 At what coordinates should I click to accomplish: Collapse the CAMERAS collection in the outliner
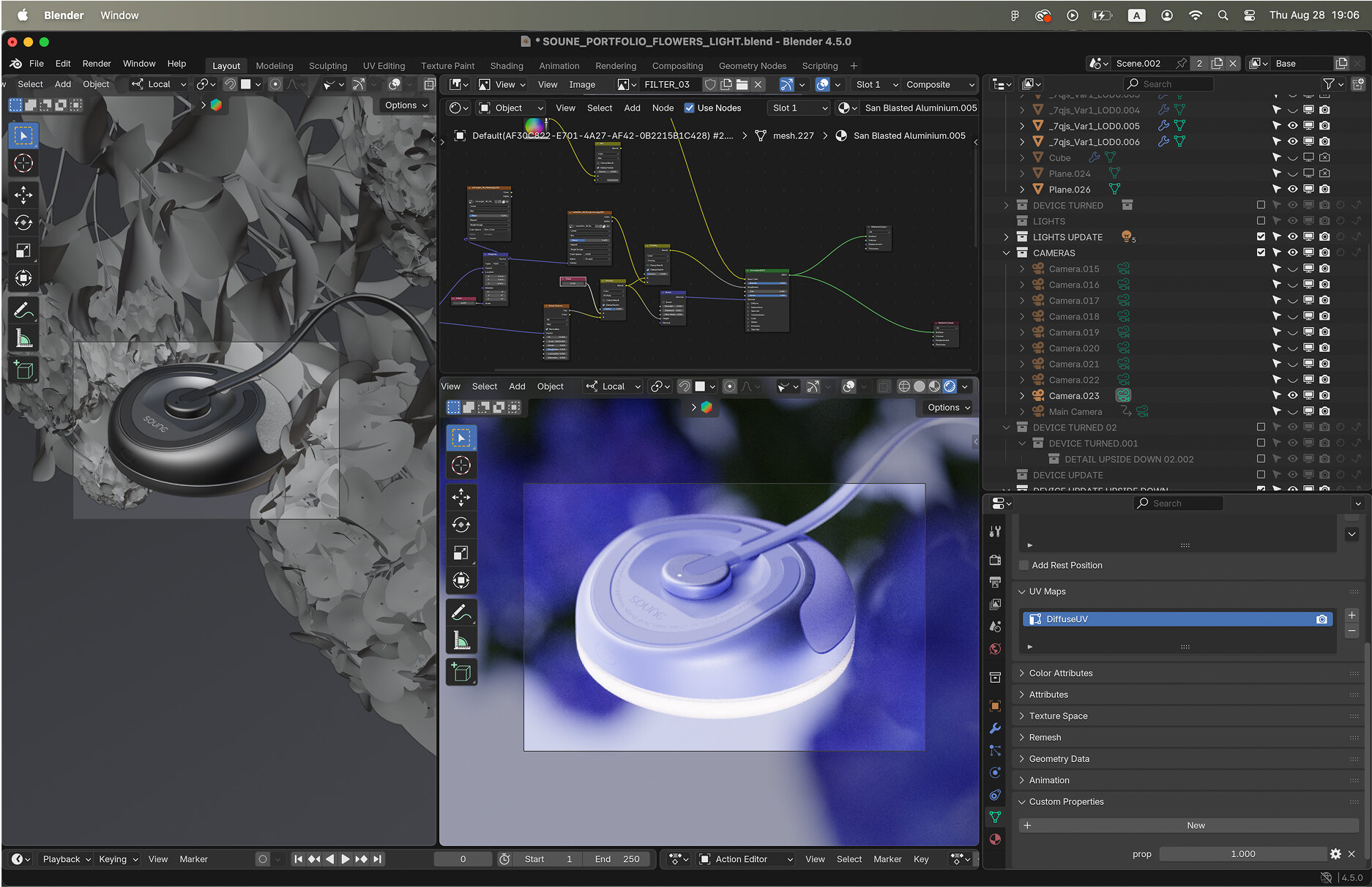1007,252
